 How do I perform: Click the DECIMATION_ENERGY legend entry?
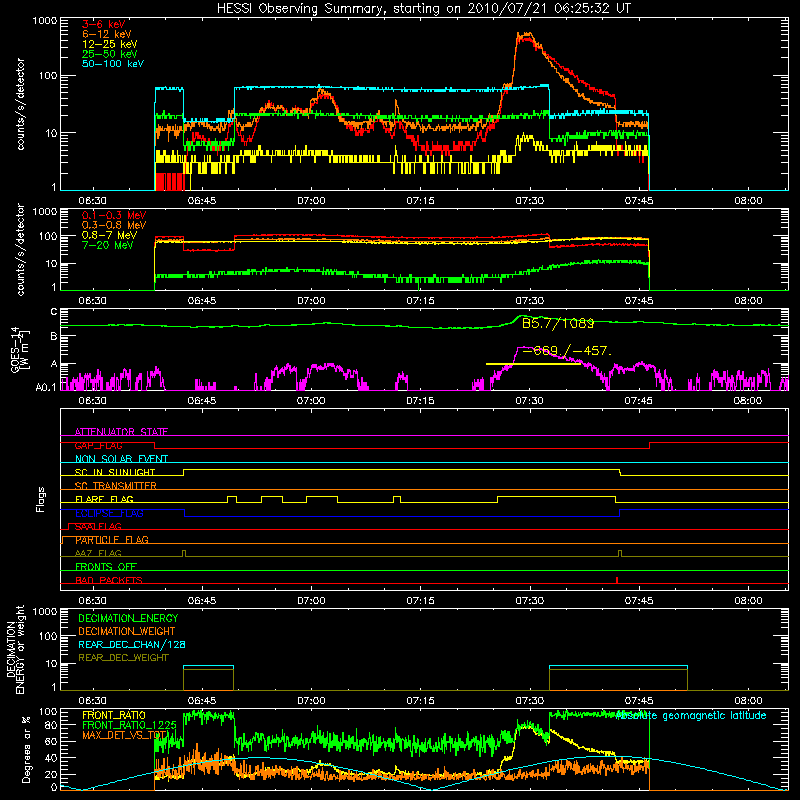pyautogui.click(x=128, y=618)
